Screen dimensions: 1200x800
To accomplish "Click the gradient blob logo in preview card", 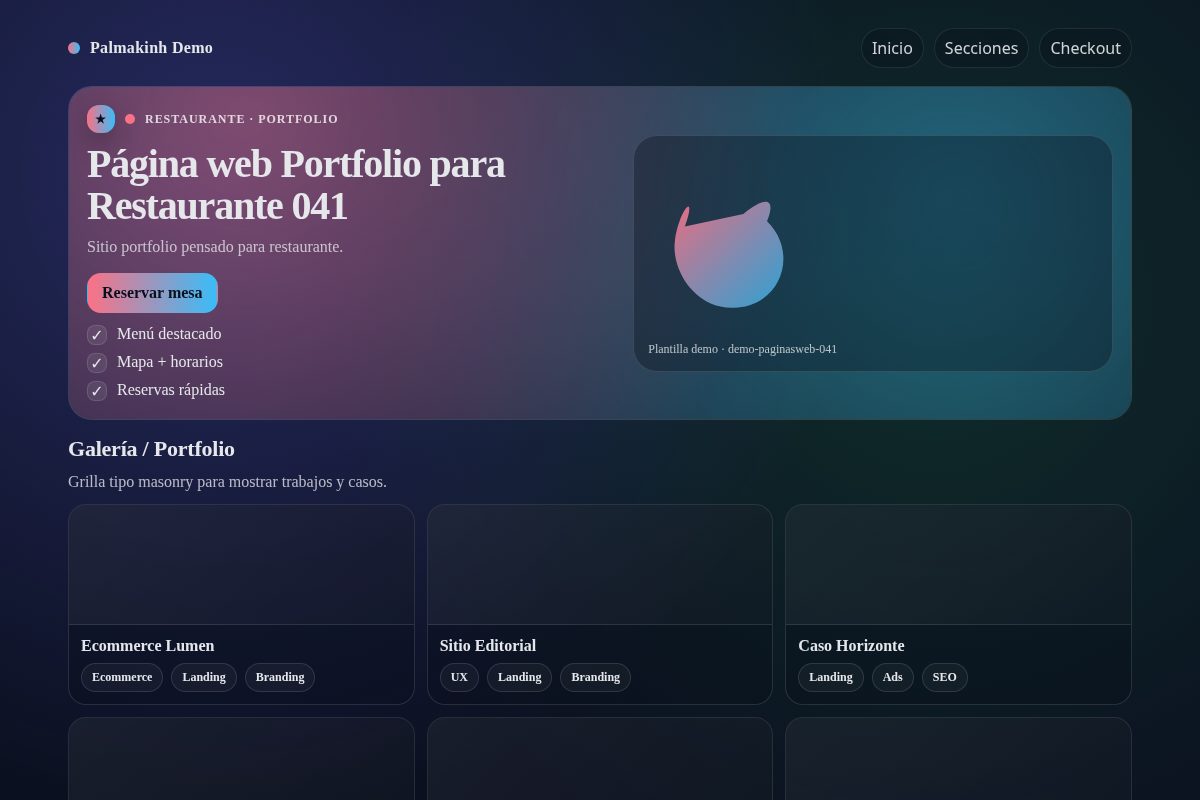I will pos(728,254).
